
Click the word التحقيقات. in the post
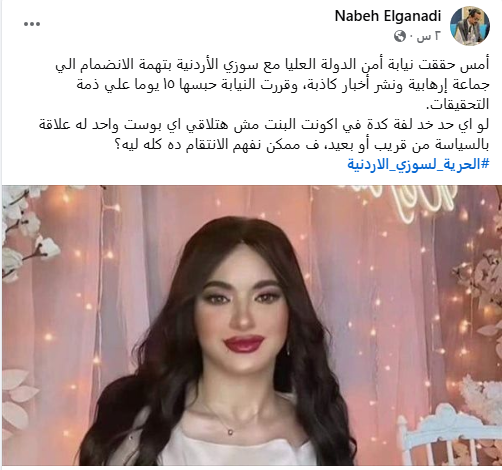[x=458, y=105]
